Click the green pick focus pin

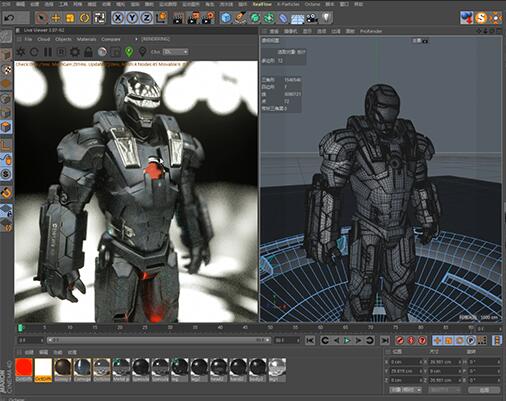(x=129, y=52)
